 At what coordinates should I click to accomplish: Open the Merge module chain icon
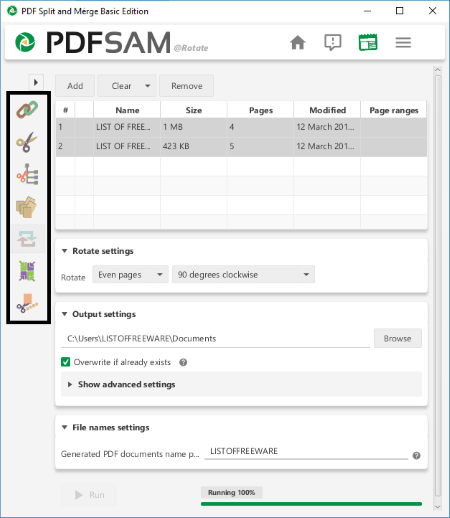pyautogui.click(x=27, y=110)
